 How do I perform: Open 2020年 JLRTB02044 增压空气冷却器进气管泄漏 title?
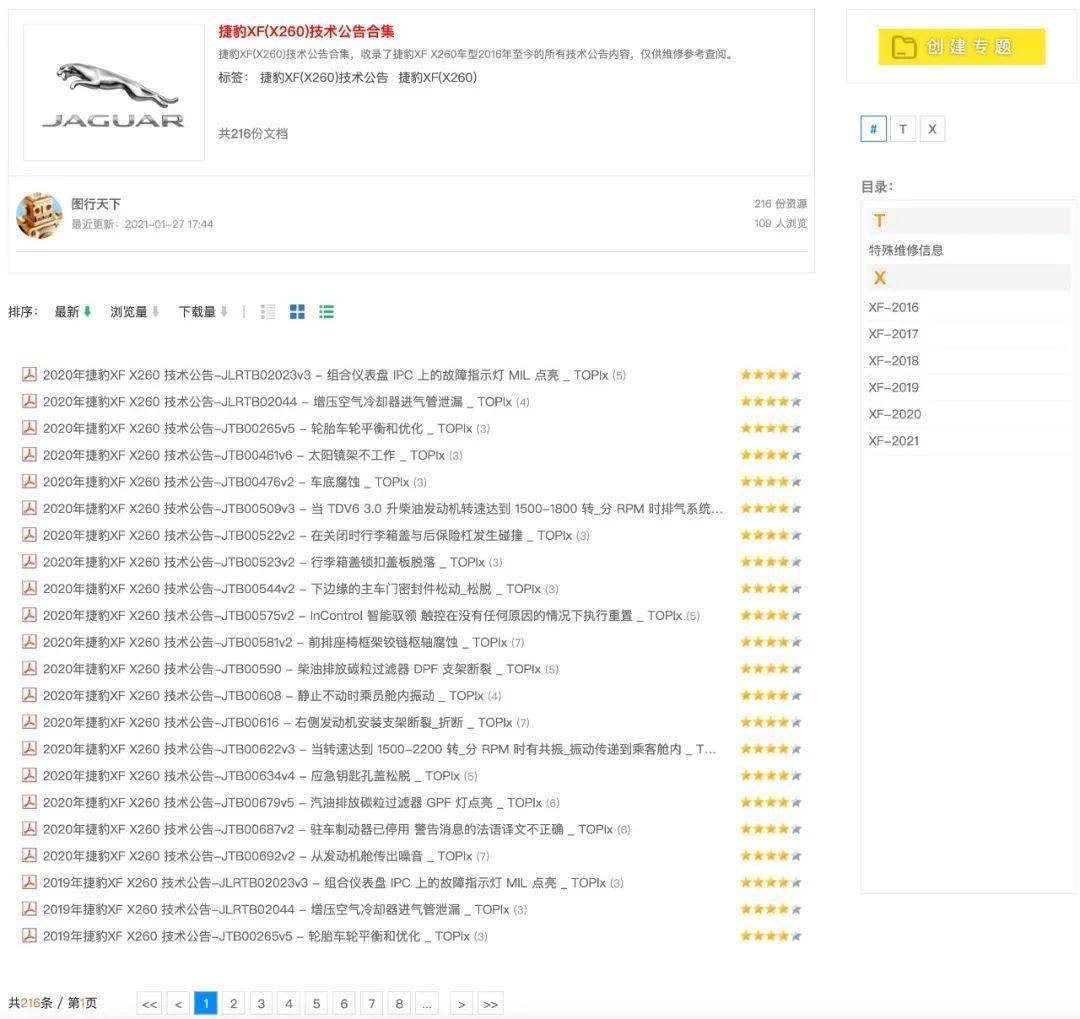tap(278, 402)
